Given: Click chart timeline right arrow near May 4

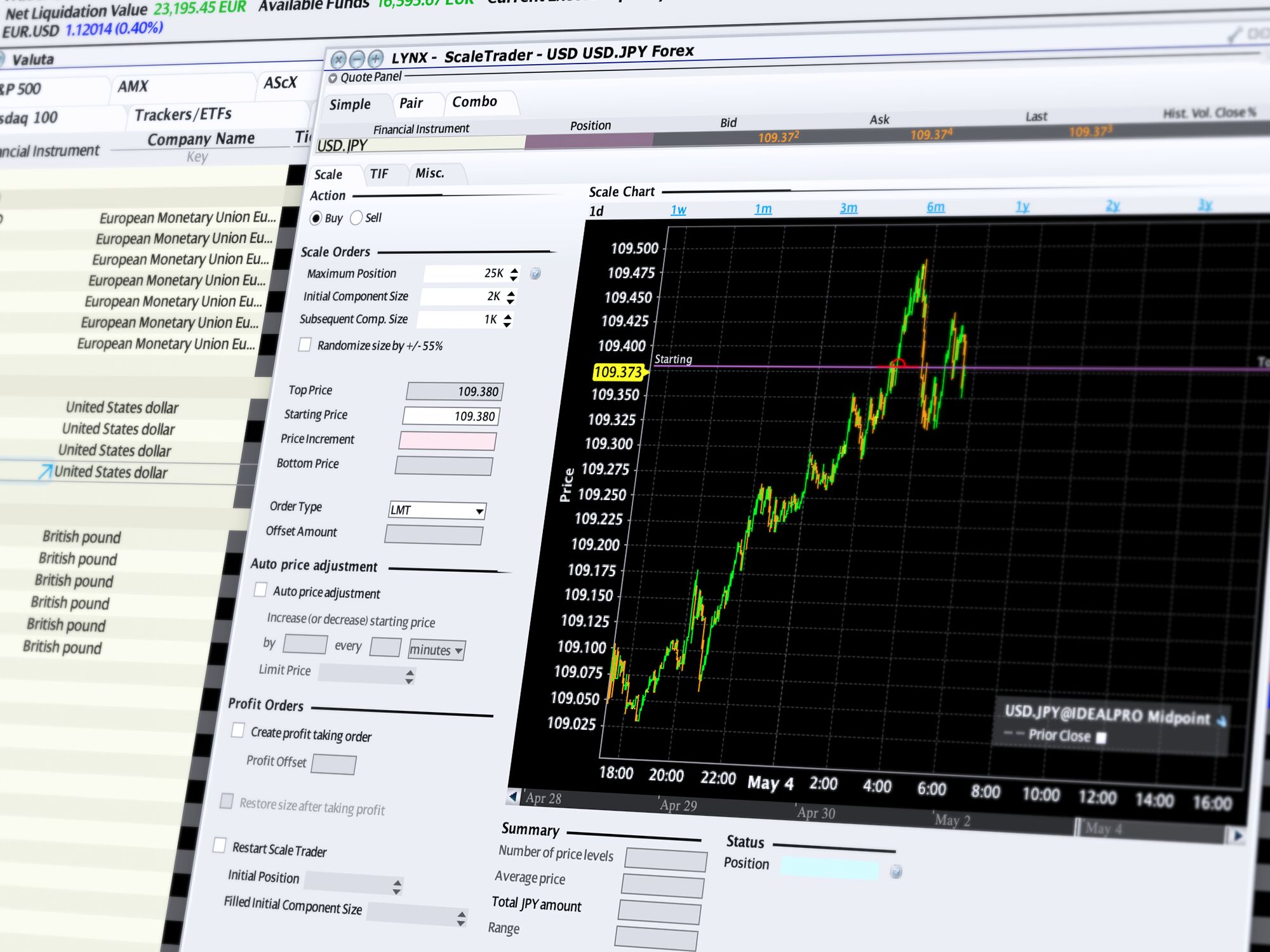Looking at the screenshot, I should click(1236, 836).
